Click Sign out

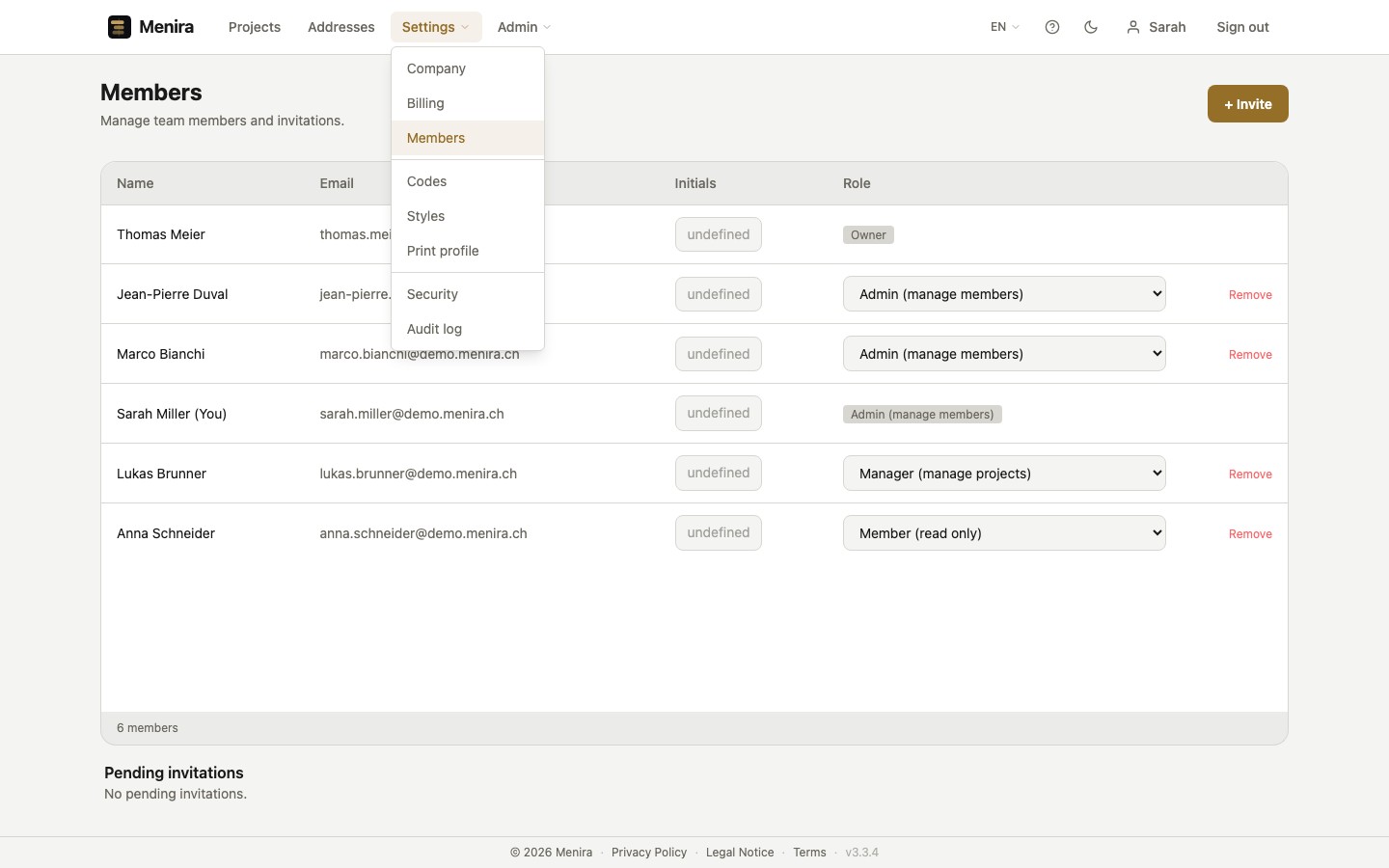coord(1242,27)
